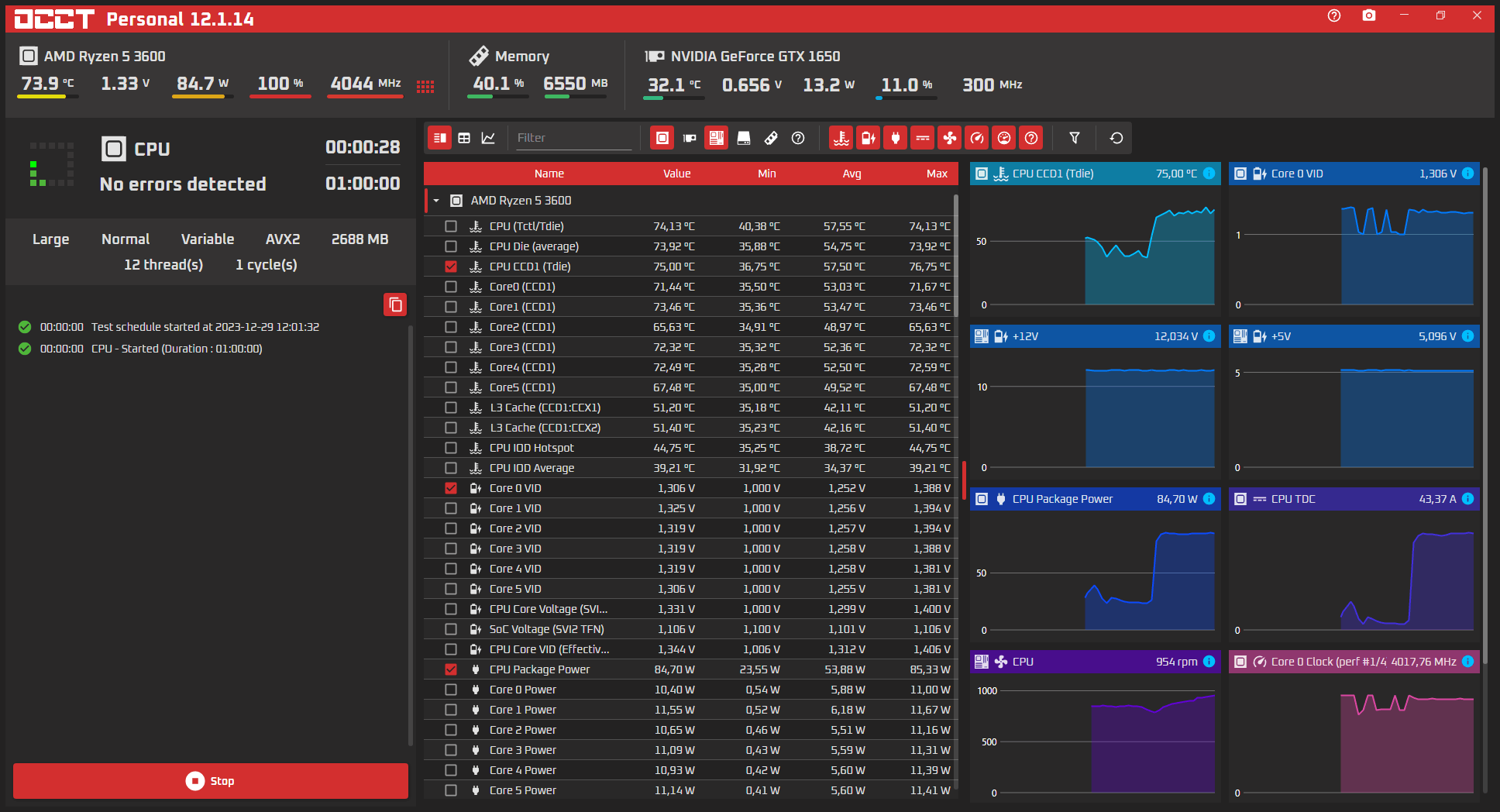Enable the CPU IOD Hotspot checkbox
1500x812 pixels.
point(451,448)
